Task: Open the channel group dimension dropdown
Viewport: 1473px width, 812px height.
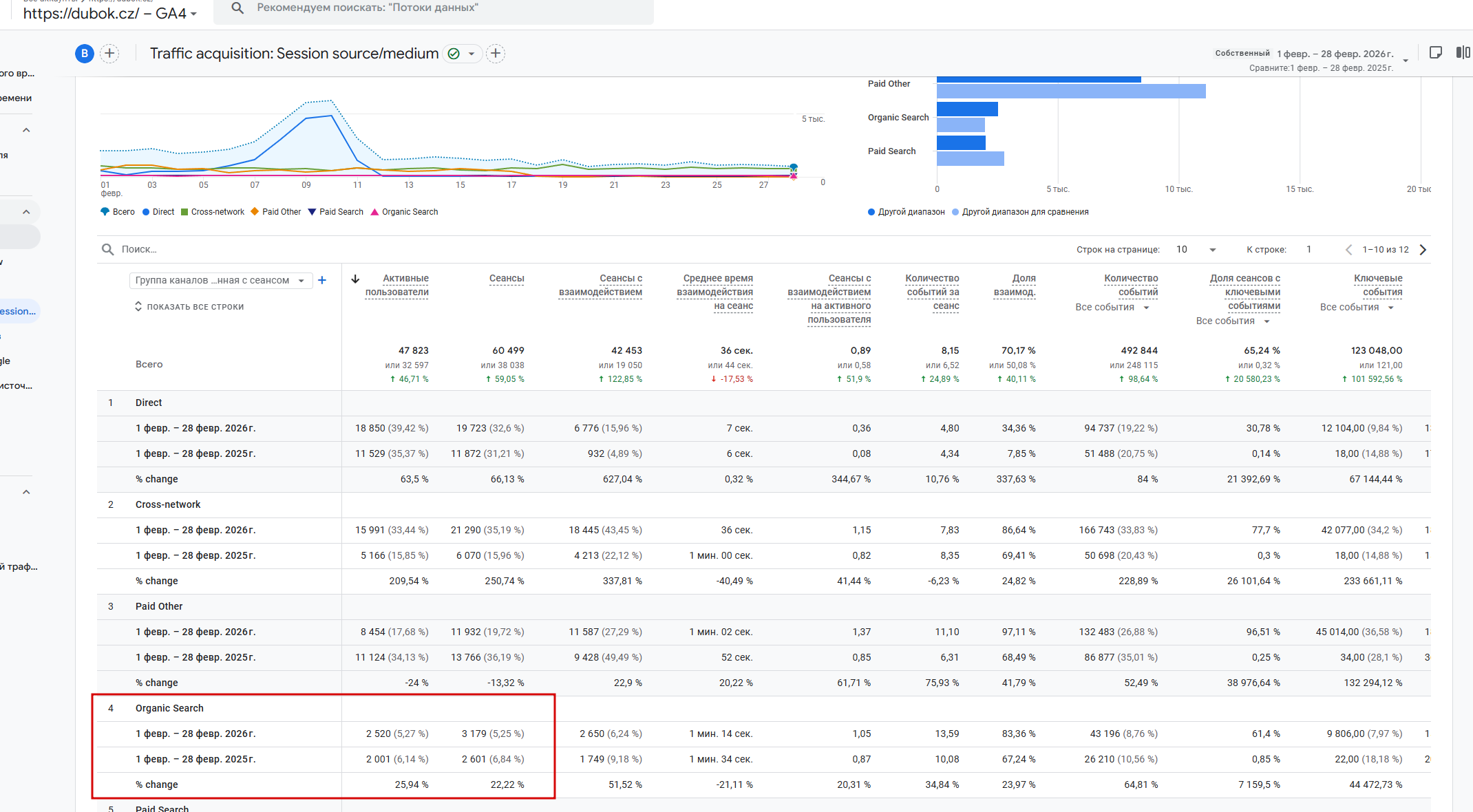Action: click(x=220, y=280)
